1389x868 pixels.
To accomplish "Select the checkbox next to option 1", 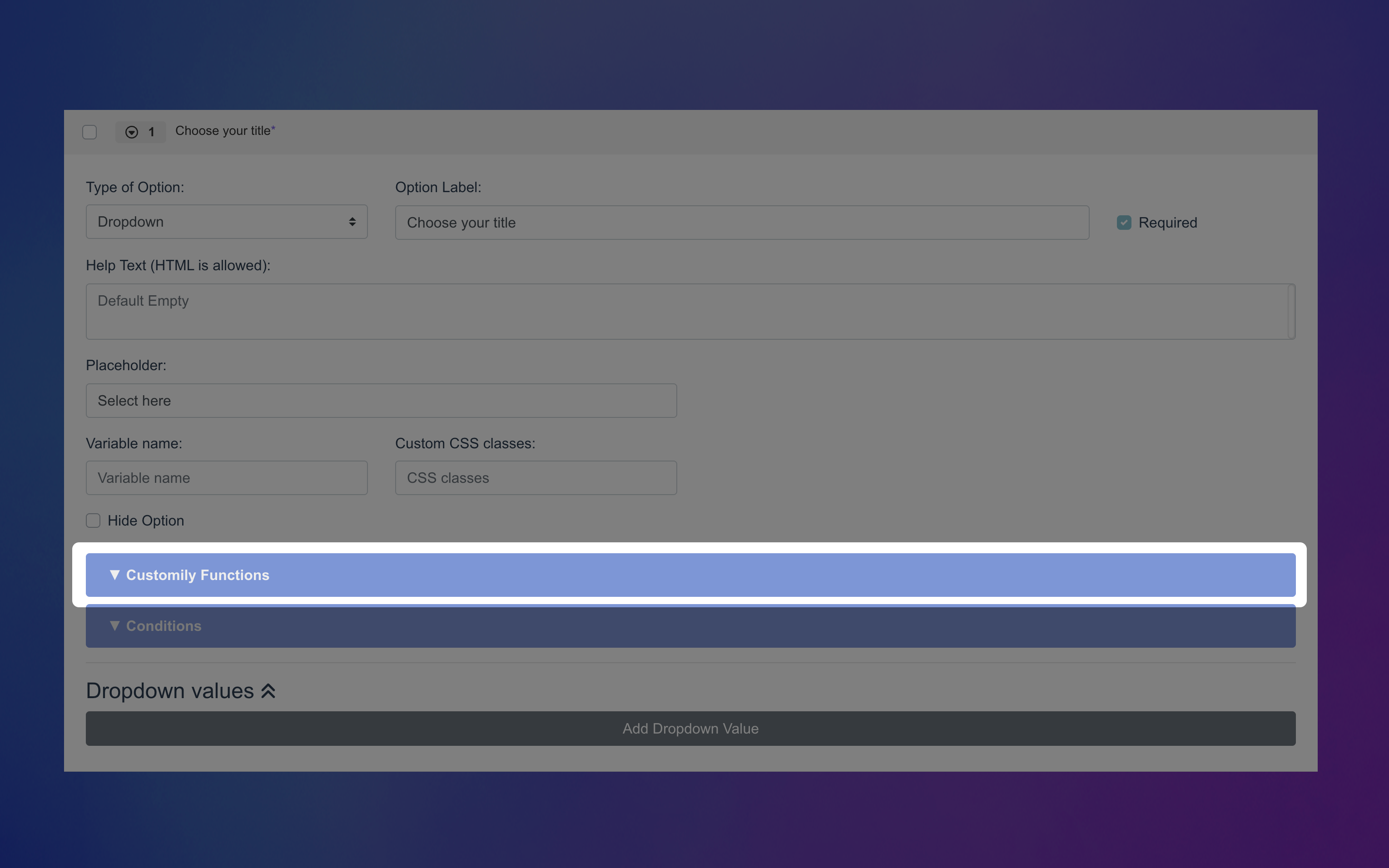I will (89, 132).
